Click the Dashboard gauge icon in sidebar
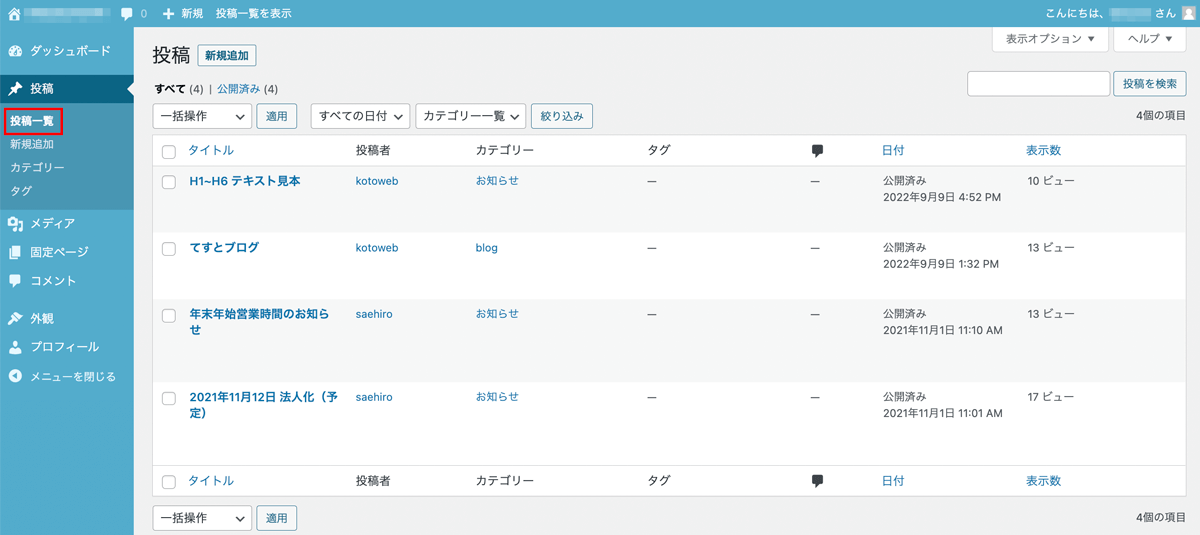 15,51
